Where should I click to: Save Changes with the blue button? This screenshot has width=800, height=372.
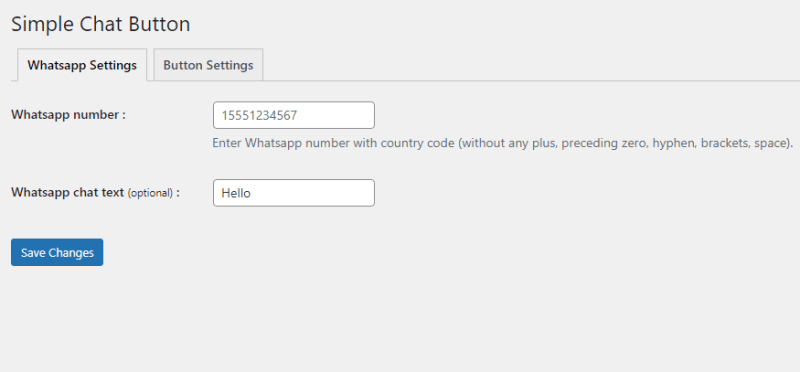(57, 252)
